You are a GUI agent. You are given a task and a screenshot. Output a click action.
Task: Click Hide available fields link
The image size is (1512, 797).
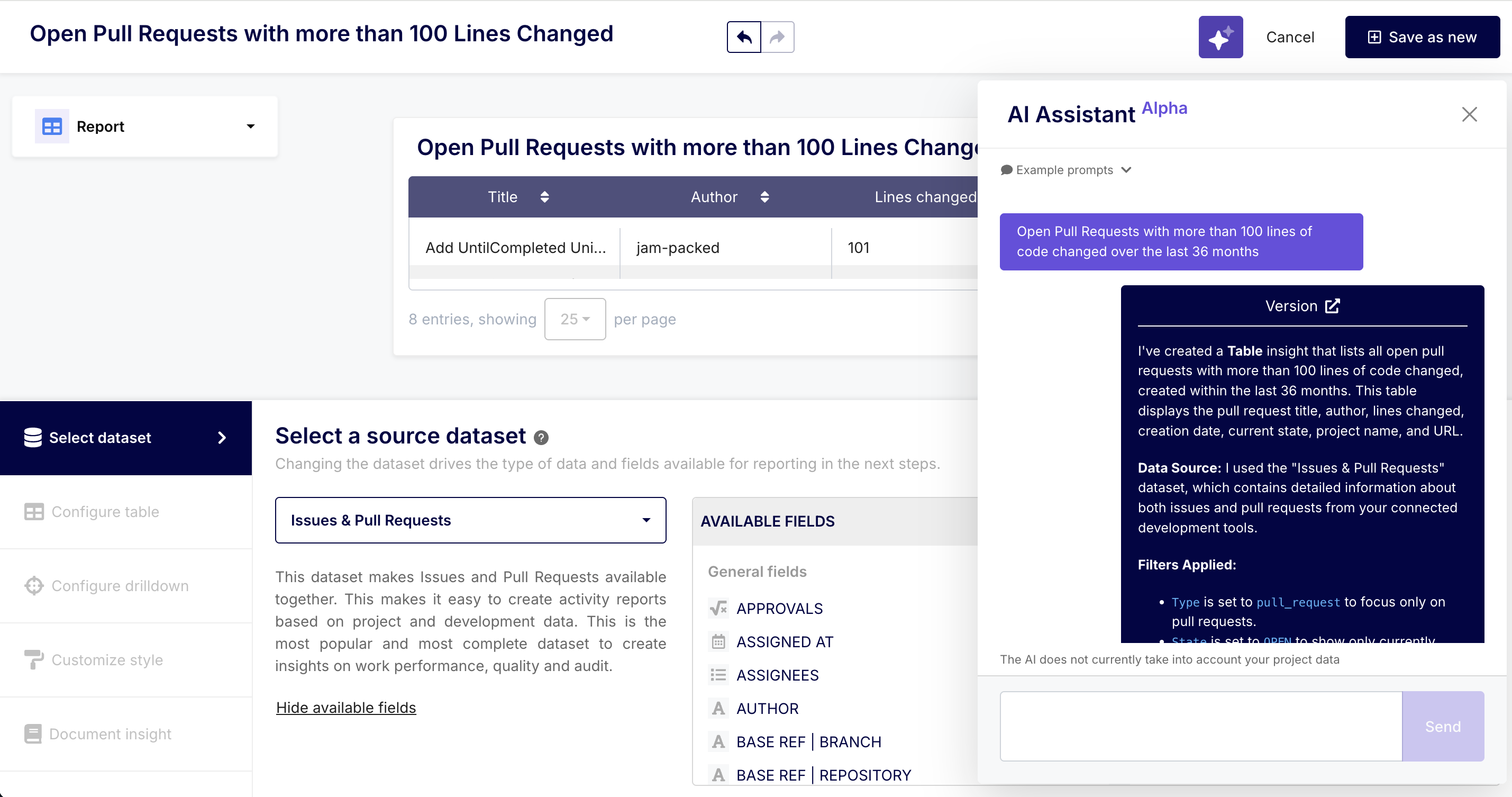(x=345, y=707)
